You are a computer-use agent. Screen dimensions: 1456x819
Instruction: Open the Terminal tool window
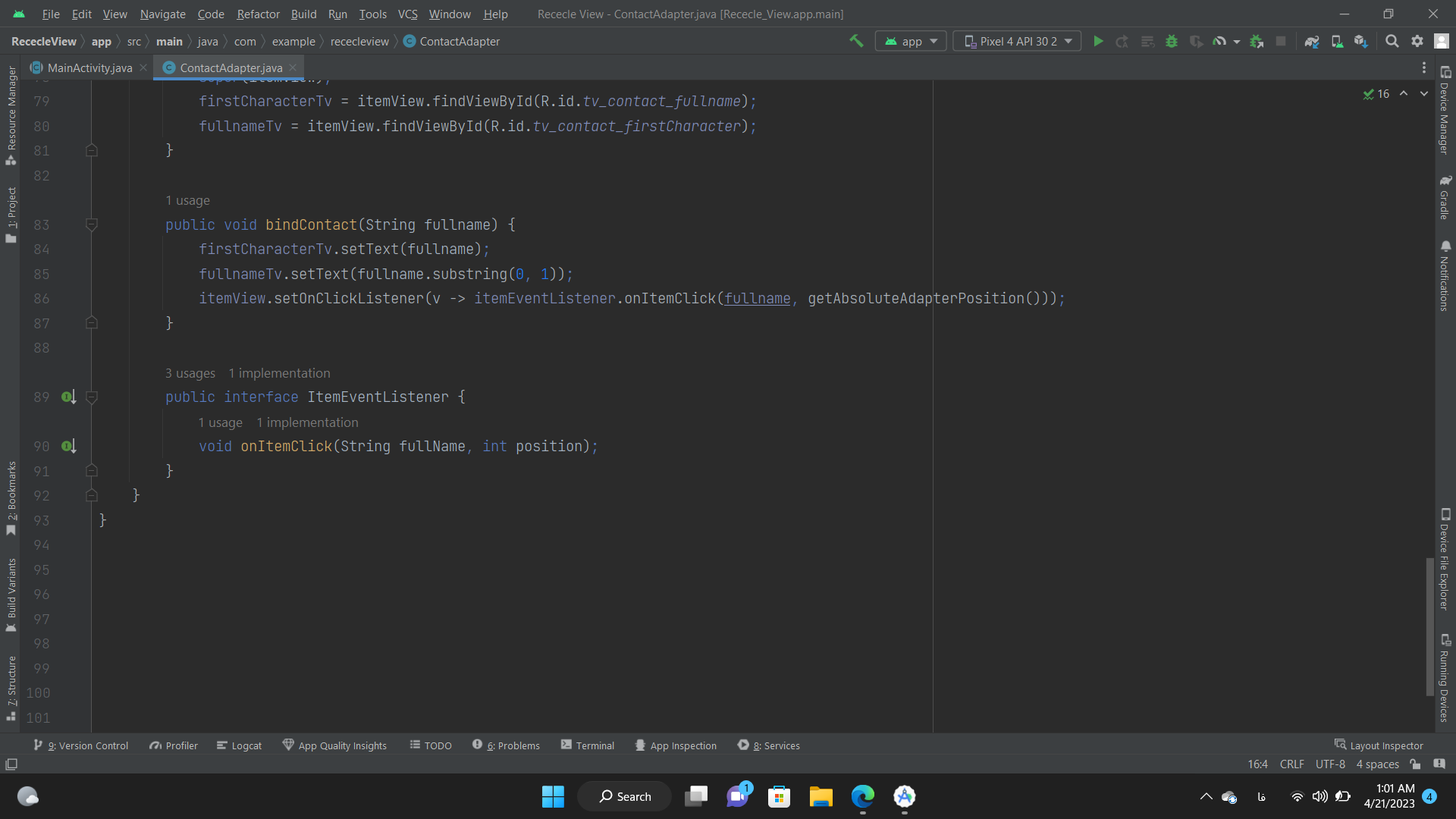[x=588, y=745]
